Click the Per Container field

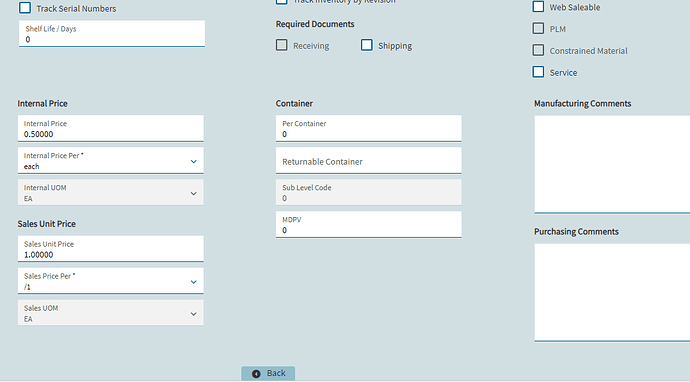(369, 129)
